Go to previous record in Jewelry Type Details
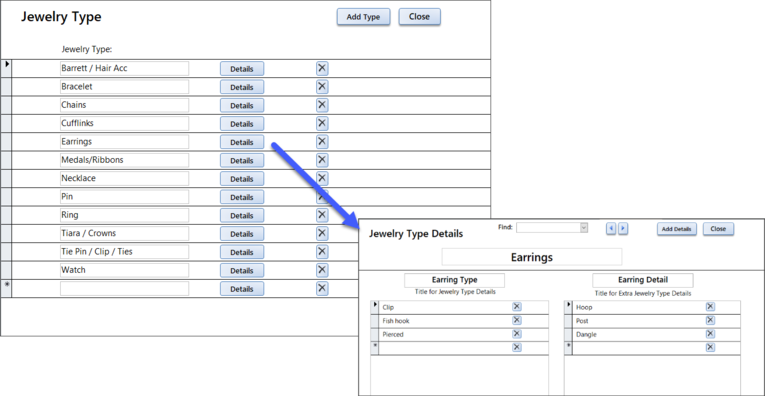The width and height of the screenshot is (765, 396). [x=611, y=229]
